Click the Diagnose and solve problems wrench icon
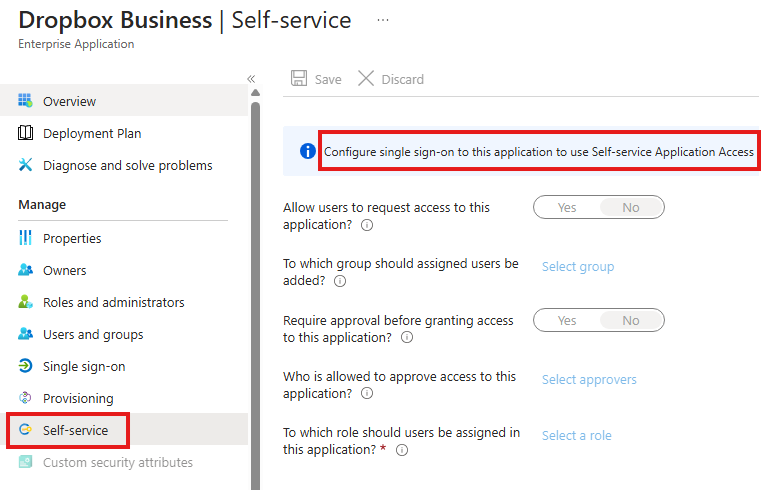Screen dimensions: 761x490 25,164
